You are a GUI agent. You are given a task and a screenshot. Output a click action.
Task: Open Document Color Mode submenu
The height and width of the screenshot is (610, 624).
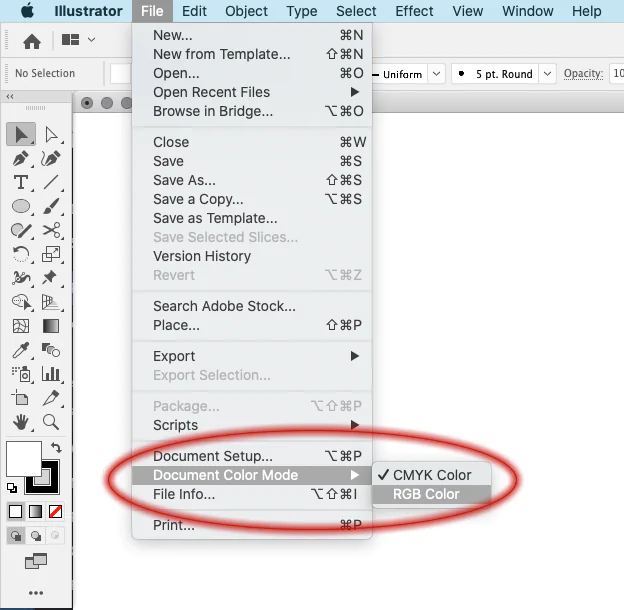click(252, 475)
